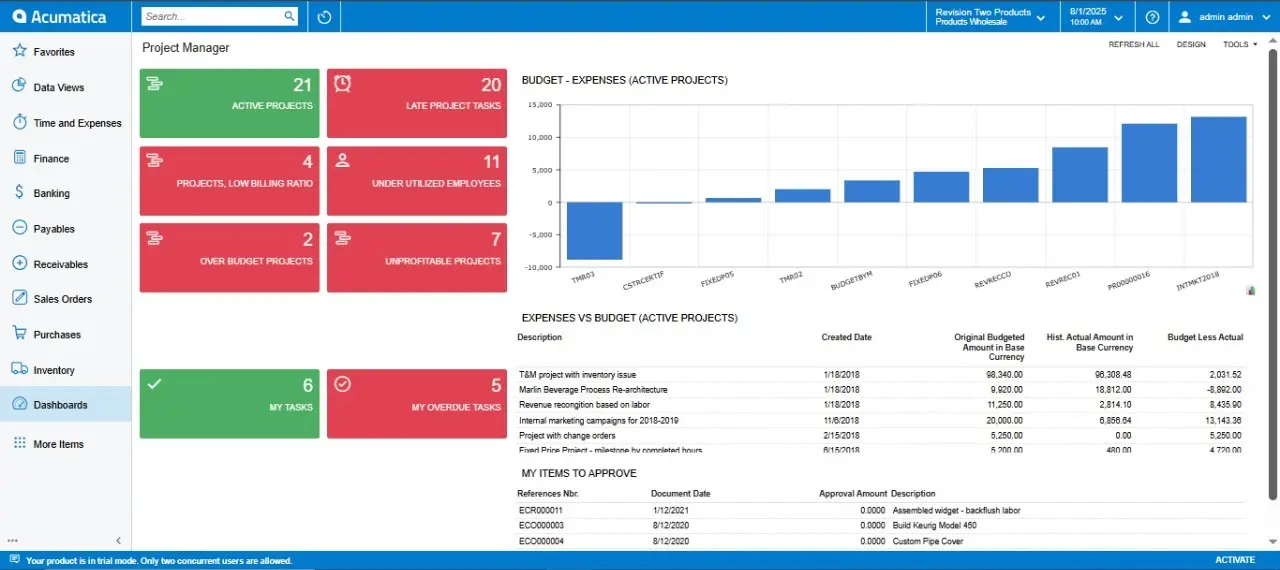
Task: Select Sales Orders in the sidebar
Action: click(x=62, y=299)
